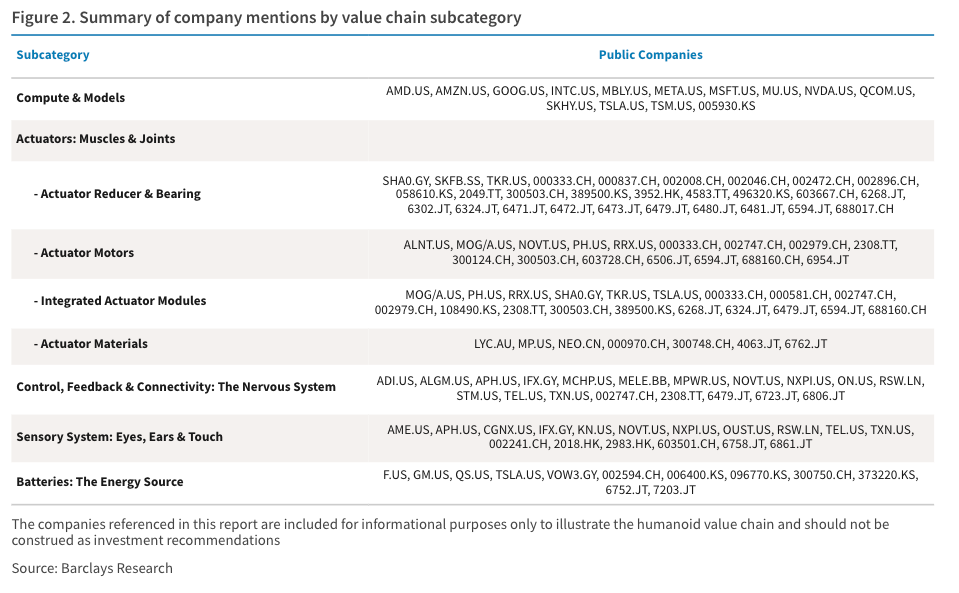The width and height of the screenshot is (959, 593).
Task: Click the ADI.US ticker in Nervous System row
Action: click(395, 381)
